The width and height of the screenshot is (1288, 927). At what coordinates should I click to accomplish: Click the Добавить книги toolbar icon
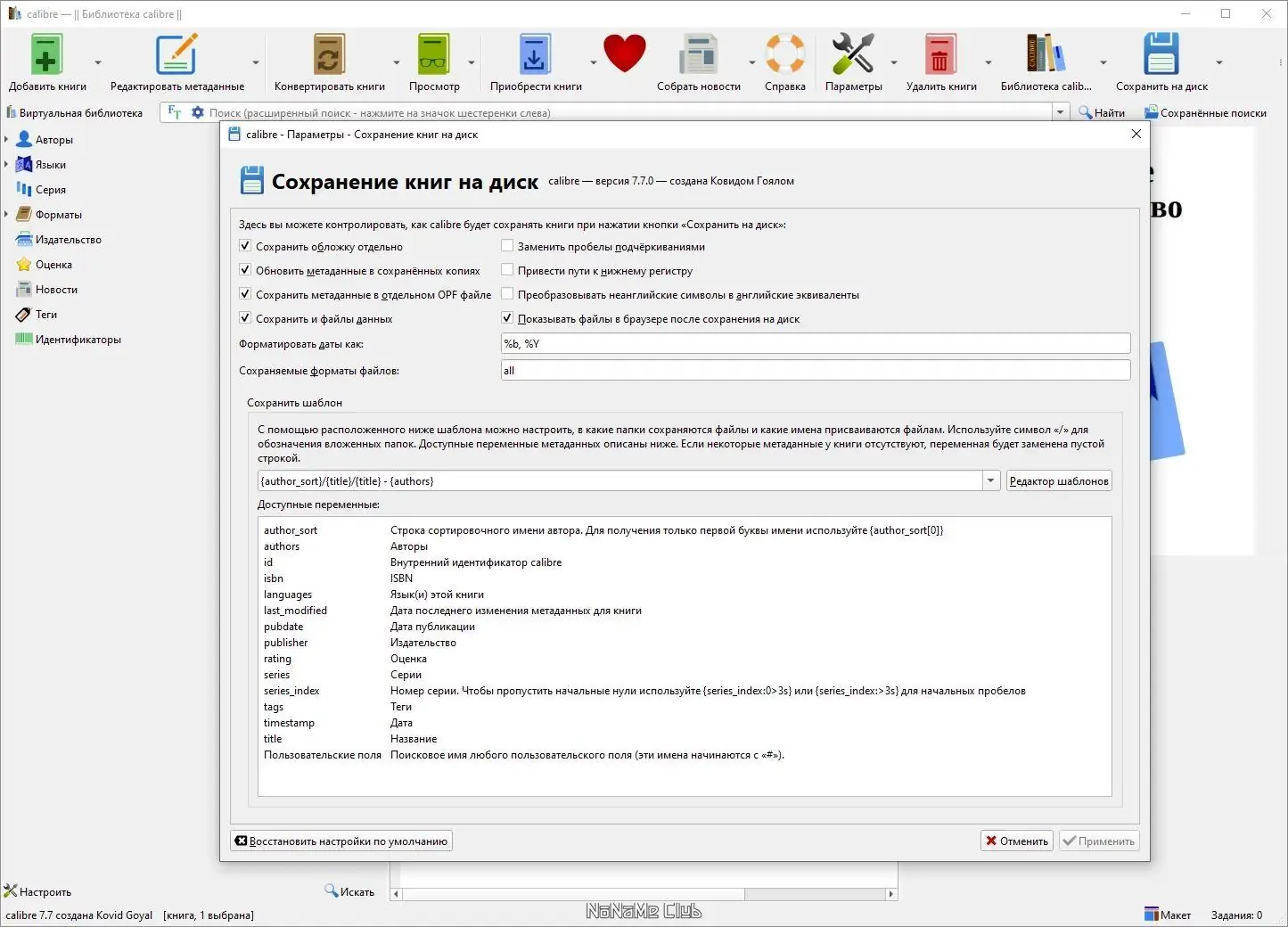(x=46, y=54)
